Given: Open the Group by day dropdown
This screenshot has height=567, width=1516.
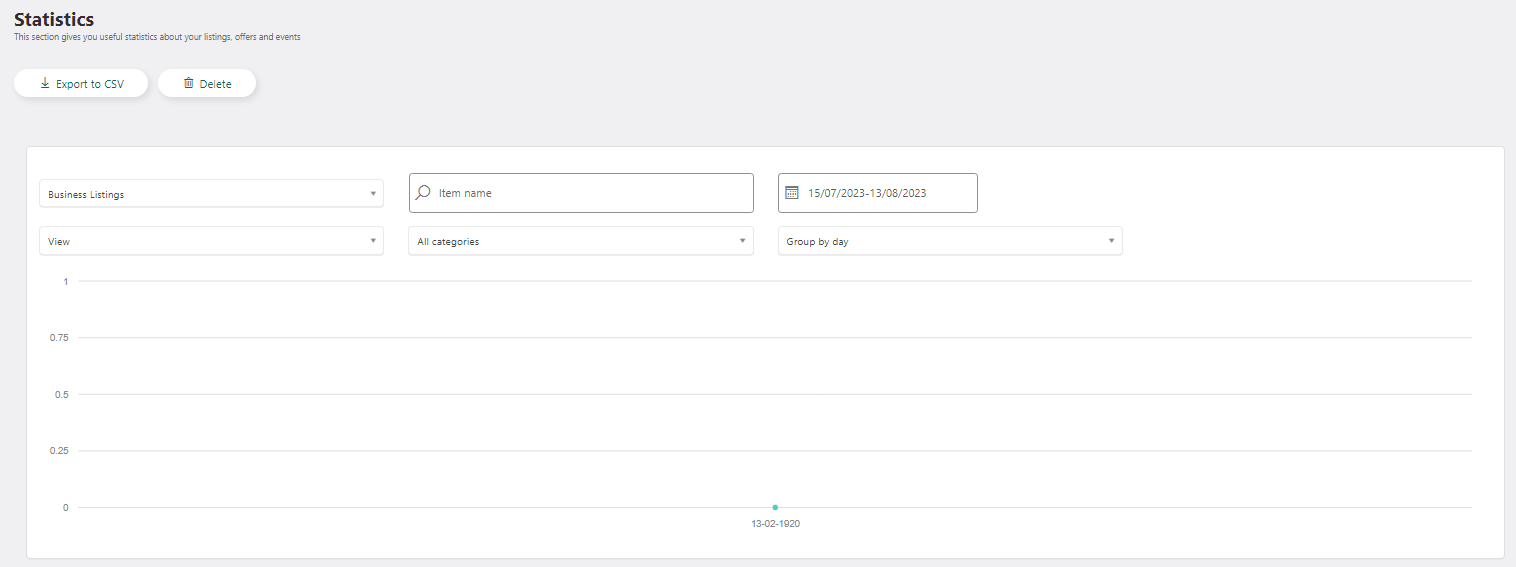Looking at the screenshot, I should coord(950,241).
